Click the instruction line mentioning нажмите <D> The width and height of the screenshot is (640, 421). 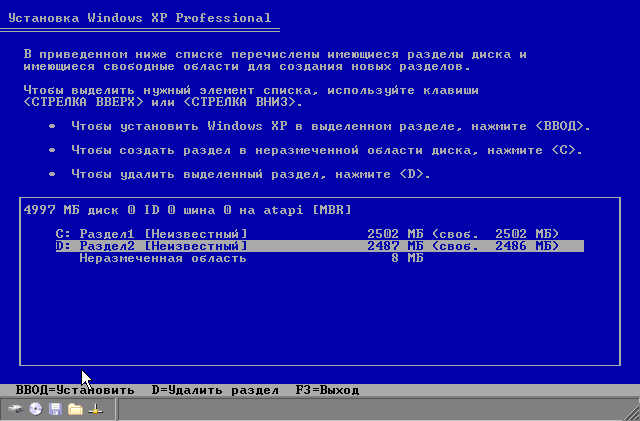251,174
